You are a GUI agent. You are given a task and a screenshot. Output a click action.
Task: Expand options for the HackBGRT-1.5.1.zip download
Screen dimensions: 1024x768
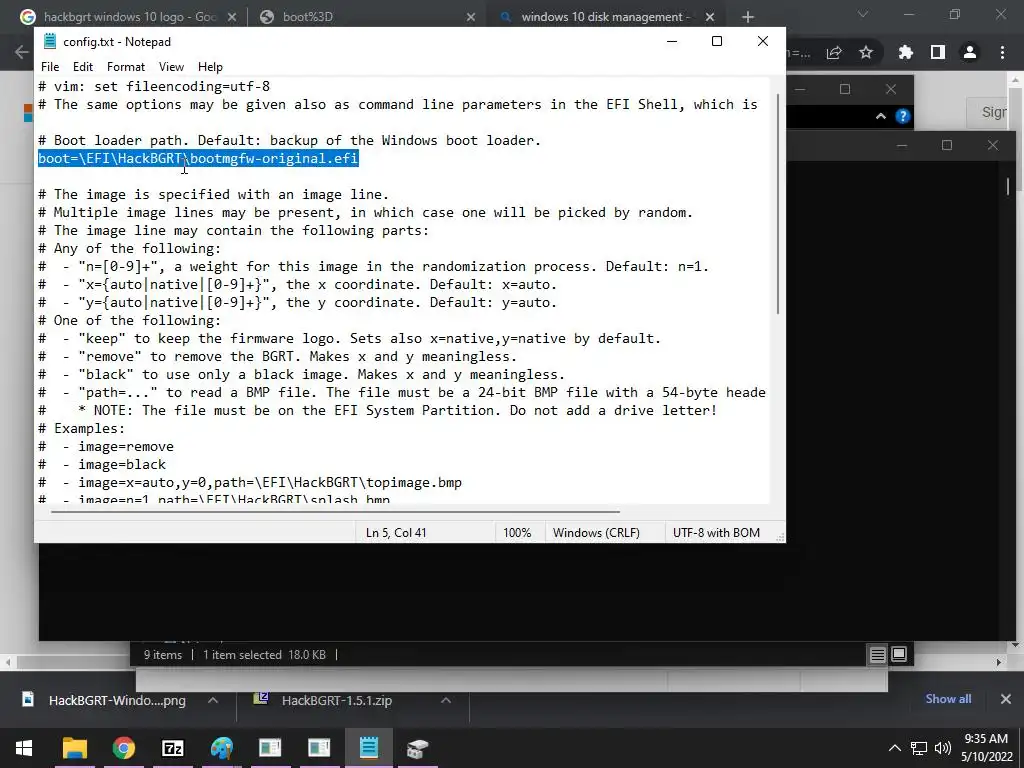tap(446, 700)
